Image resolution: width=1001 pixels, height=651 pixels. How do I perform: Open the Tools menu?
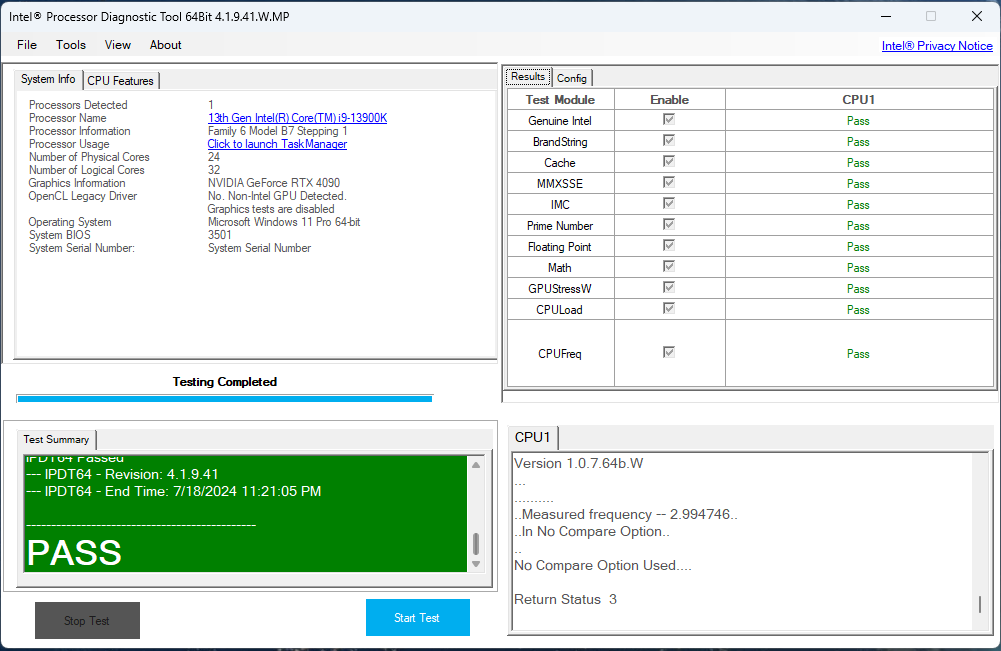tap(71, 45)
